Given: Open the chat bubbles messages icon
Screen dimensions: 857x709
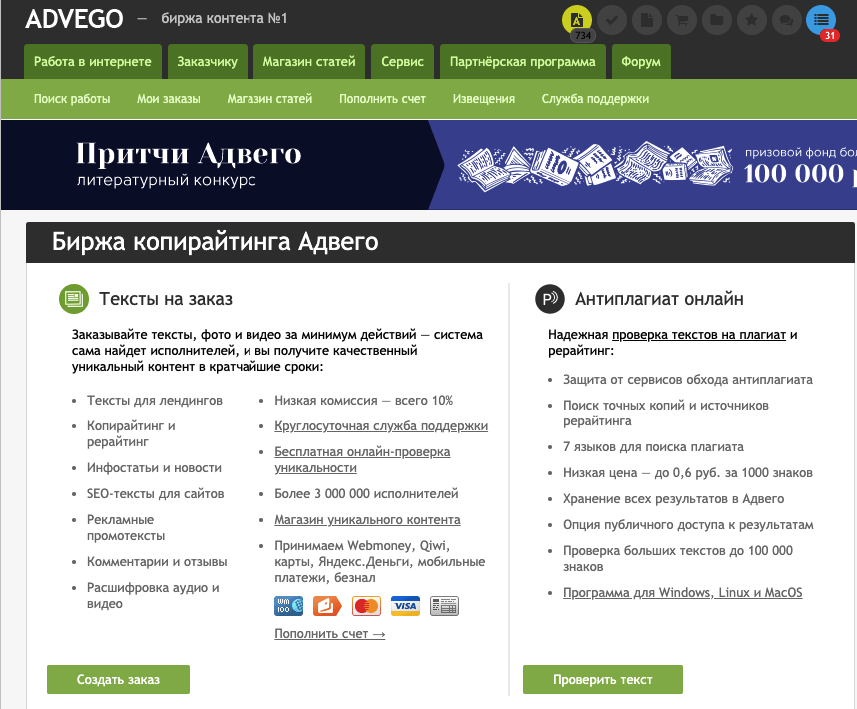Looking at the screenshot, I should [786, 20].
